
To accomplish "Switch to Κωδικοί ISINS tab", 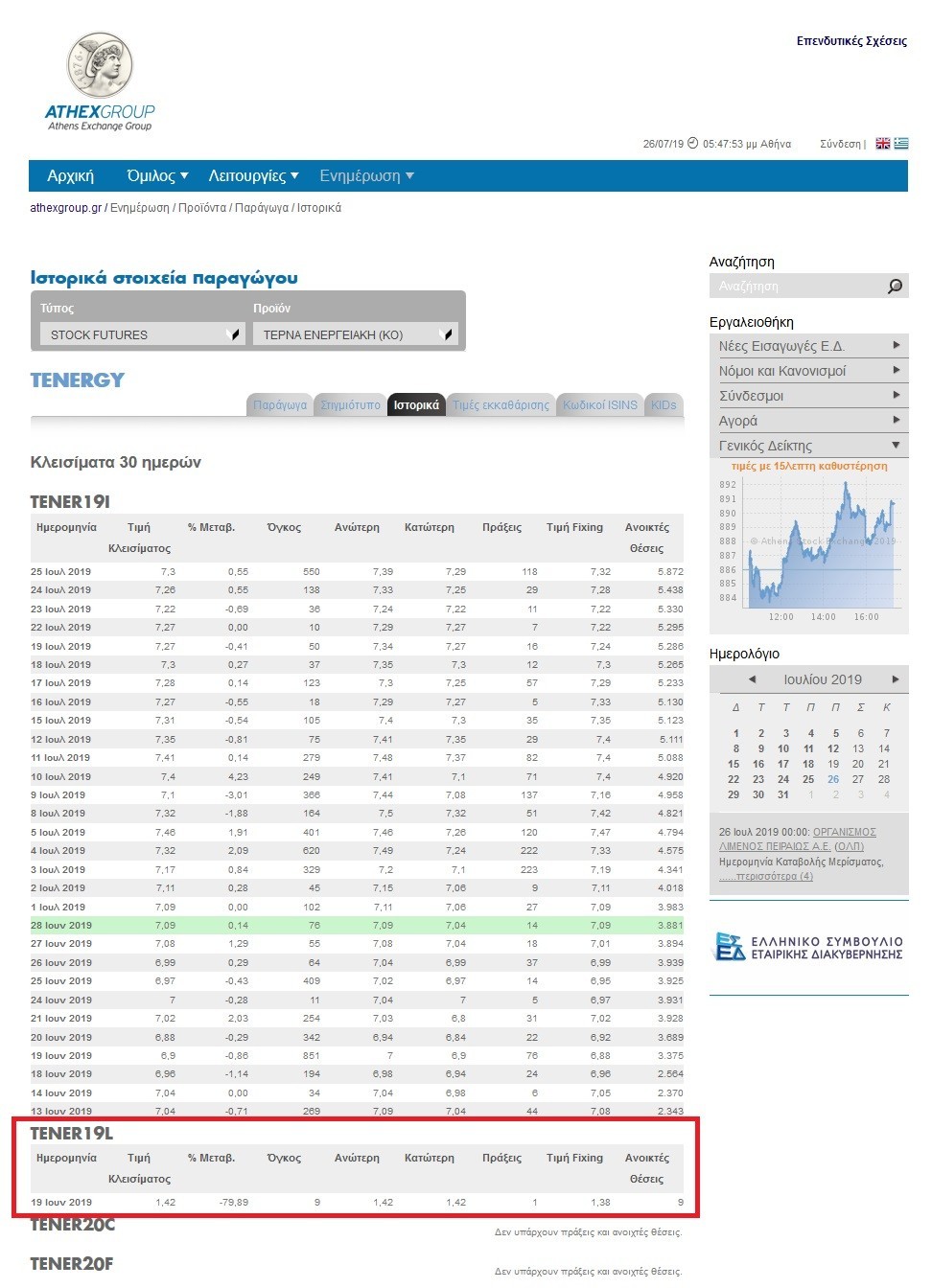I will 599,405.
